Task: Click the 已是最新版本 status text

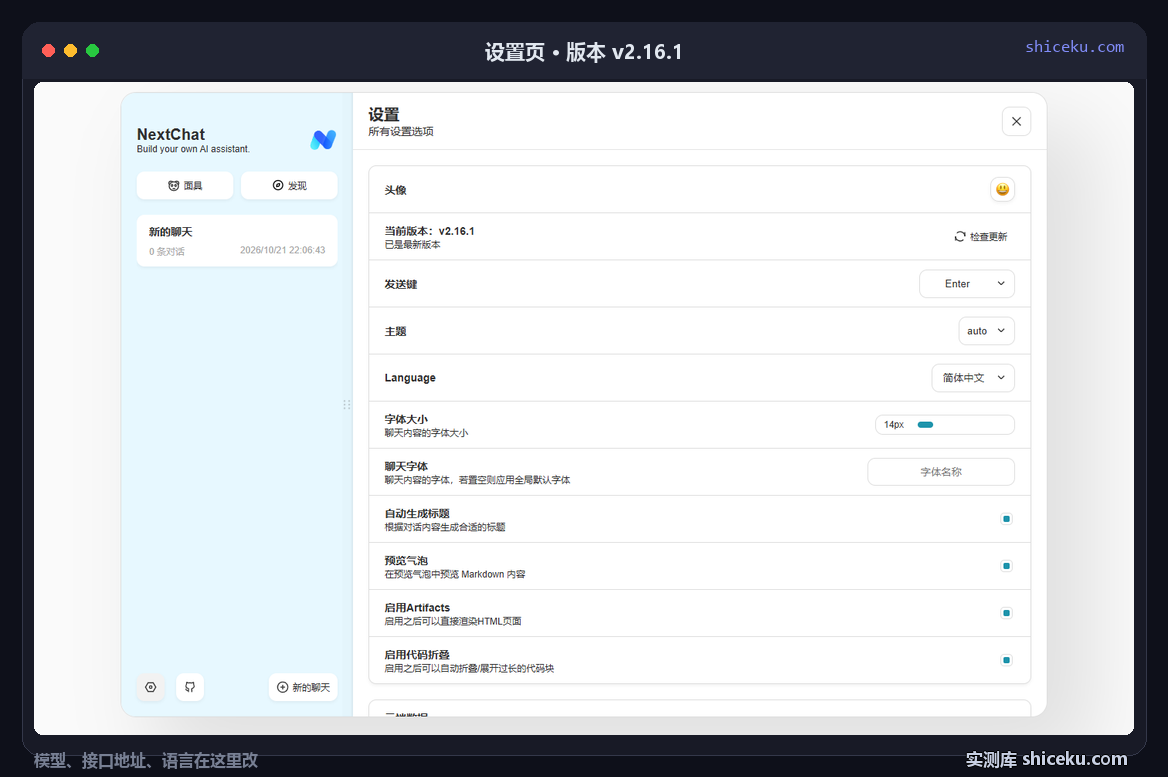Action: point(412,244)
